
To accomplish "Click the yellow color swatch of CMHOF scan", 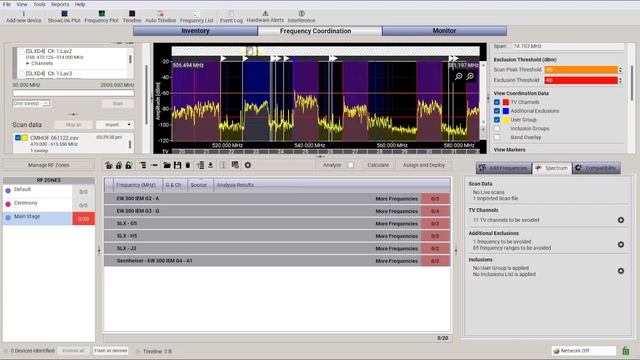I will [24, 138].
